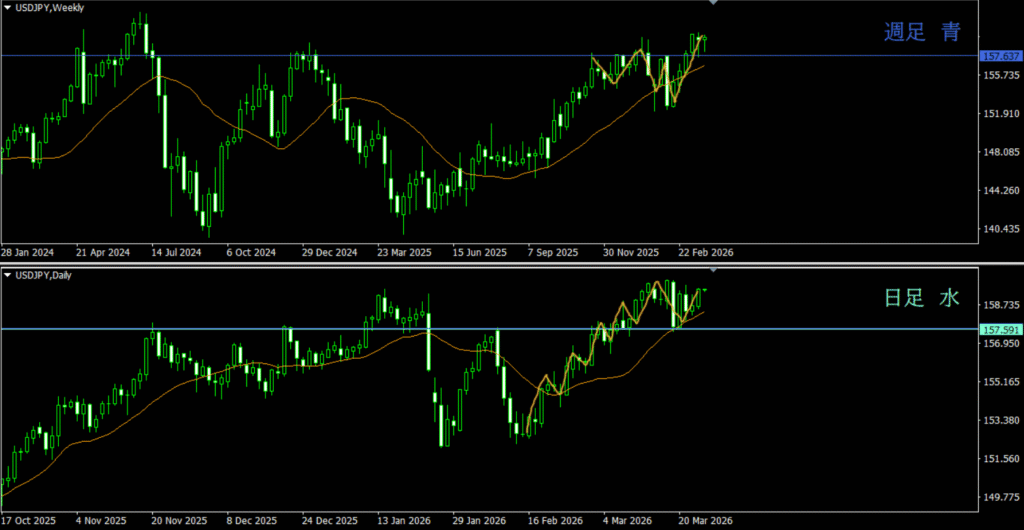Click the dropdown arrow beside USDJPY,Weekly
The width and height of the screenshot is (1024, 530).
[8, 8]
